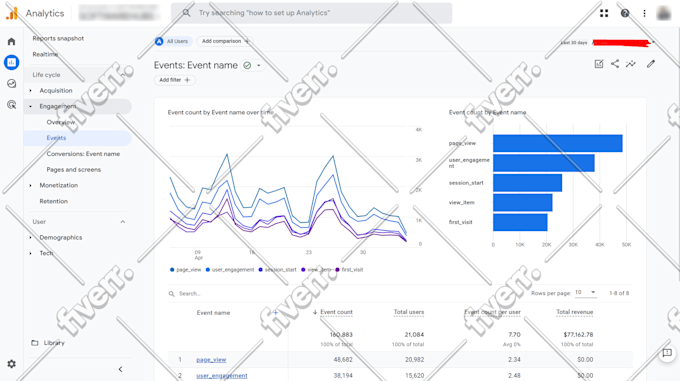Open the Insights sparkline icon
The width and height of the screenshot is (680, 381).
(x=631, y=64)
